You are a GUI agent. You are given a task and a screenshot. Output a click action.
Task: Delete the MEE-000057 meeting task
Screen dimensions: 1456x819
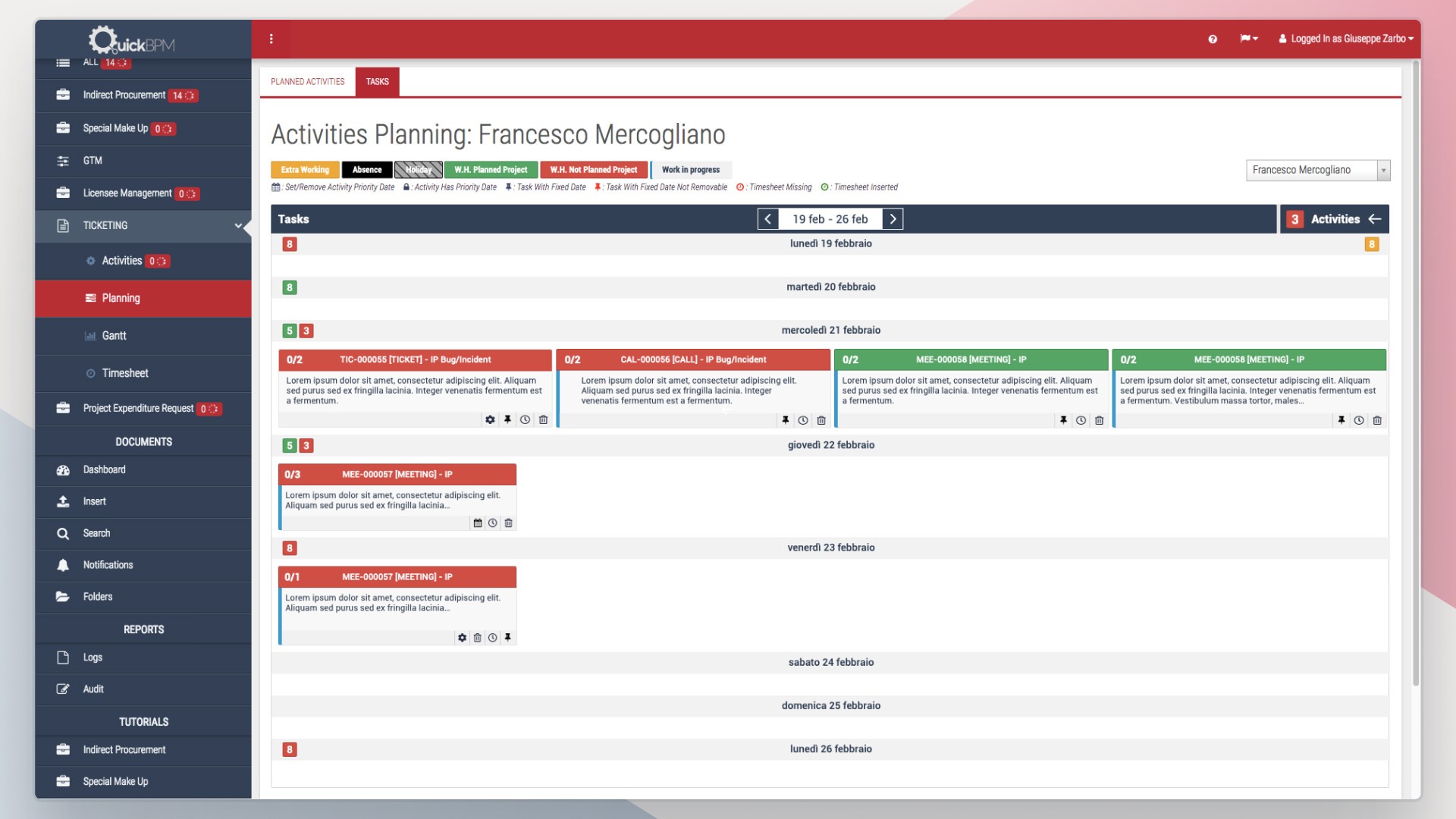click(x=508, y=522)
